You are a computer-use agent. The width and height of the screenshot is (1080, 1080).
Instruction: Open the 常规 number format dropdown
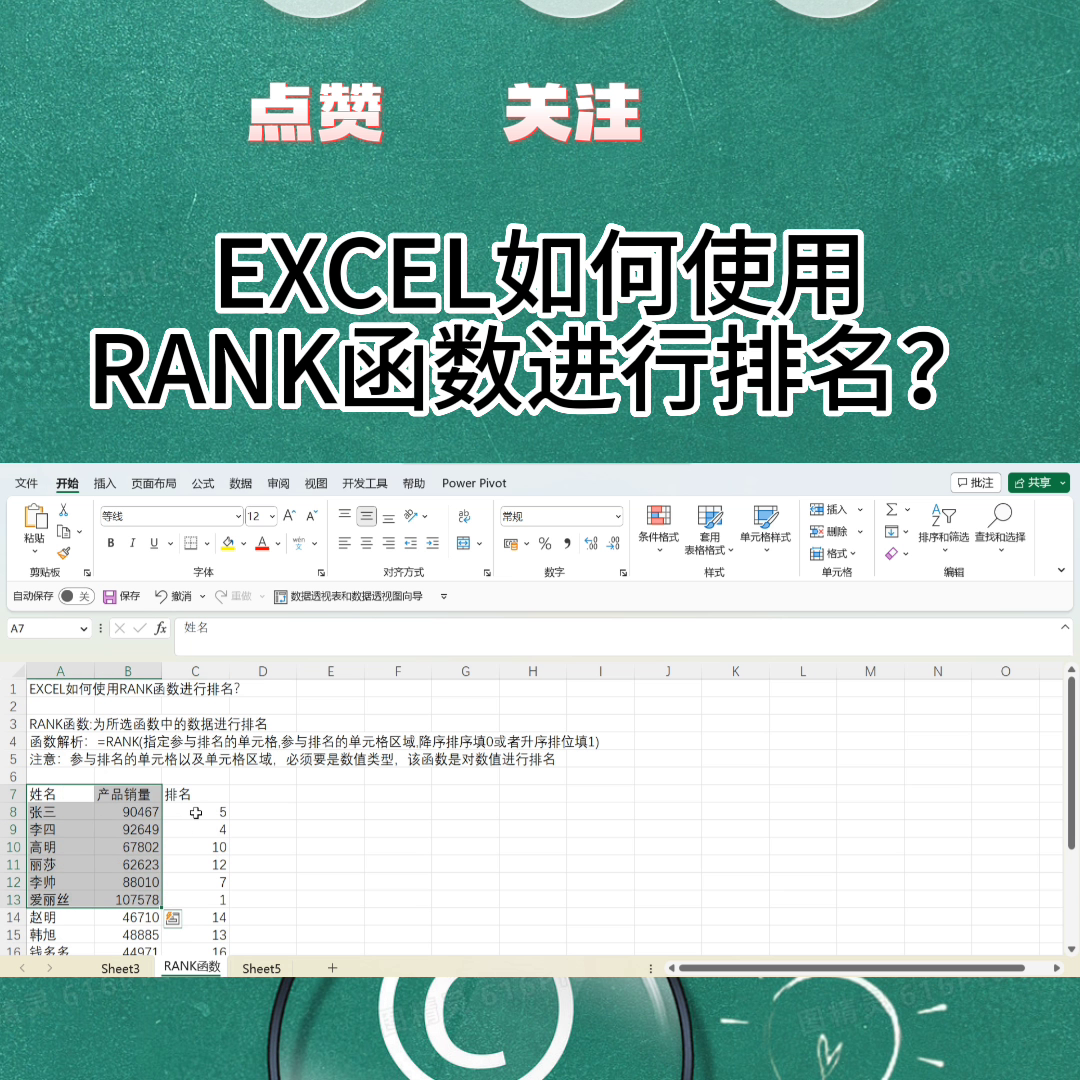click(x=618, y=516)
